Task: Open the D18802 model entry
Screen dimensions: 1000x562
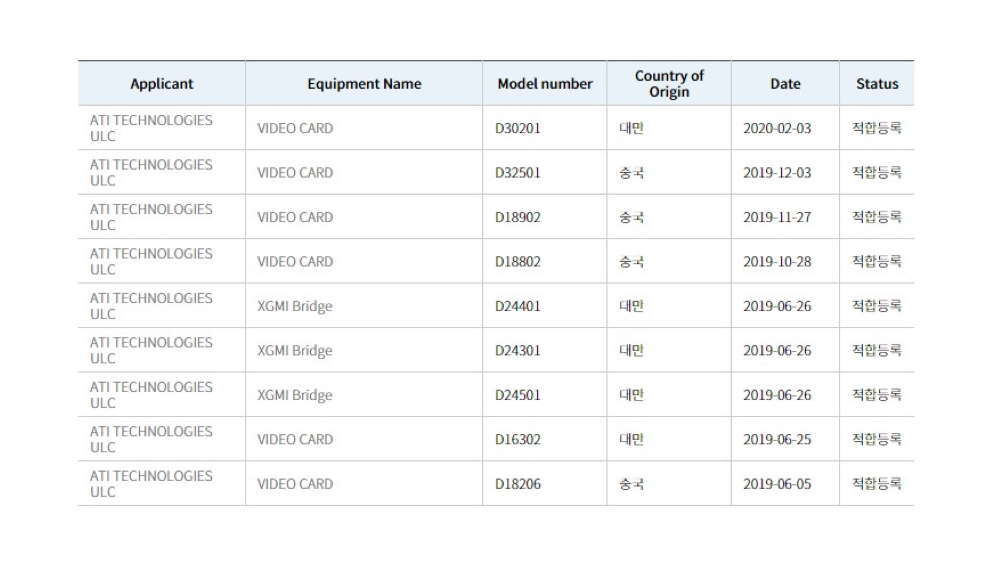Action: 518,261
